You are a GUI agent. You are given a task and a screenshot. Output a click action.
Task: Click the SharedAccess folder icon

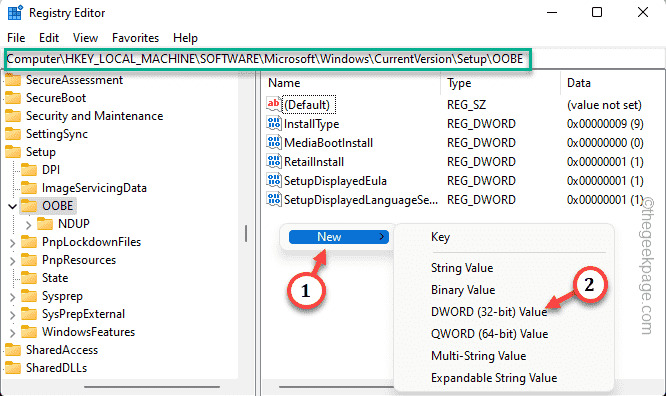pos(13,350)
